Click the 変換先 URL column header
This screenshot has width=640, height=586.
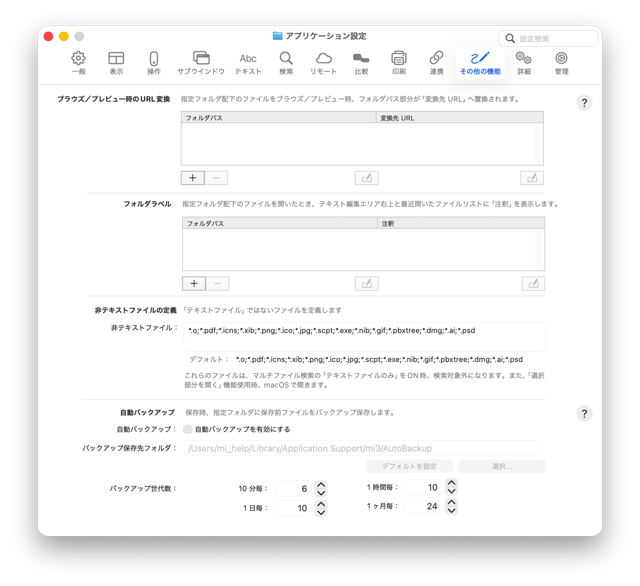pos(460,118)
